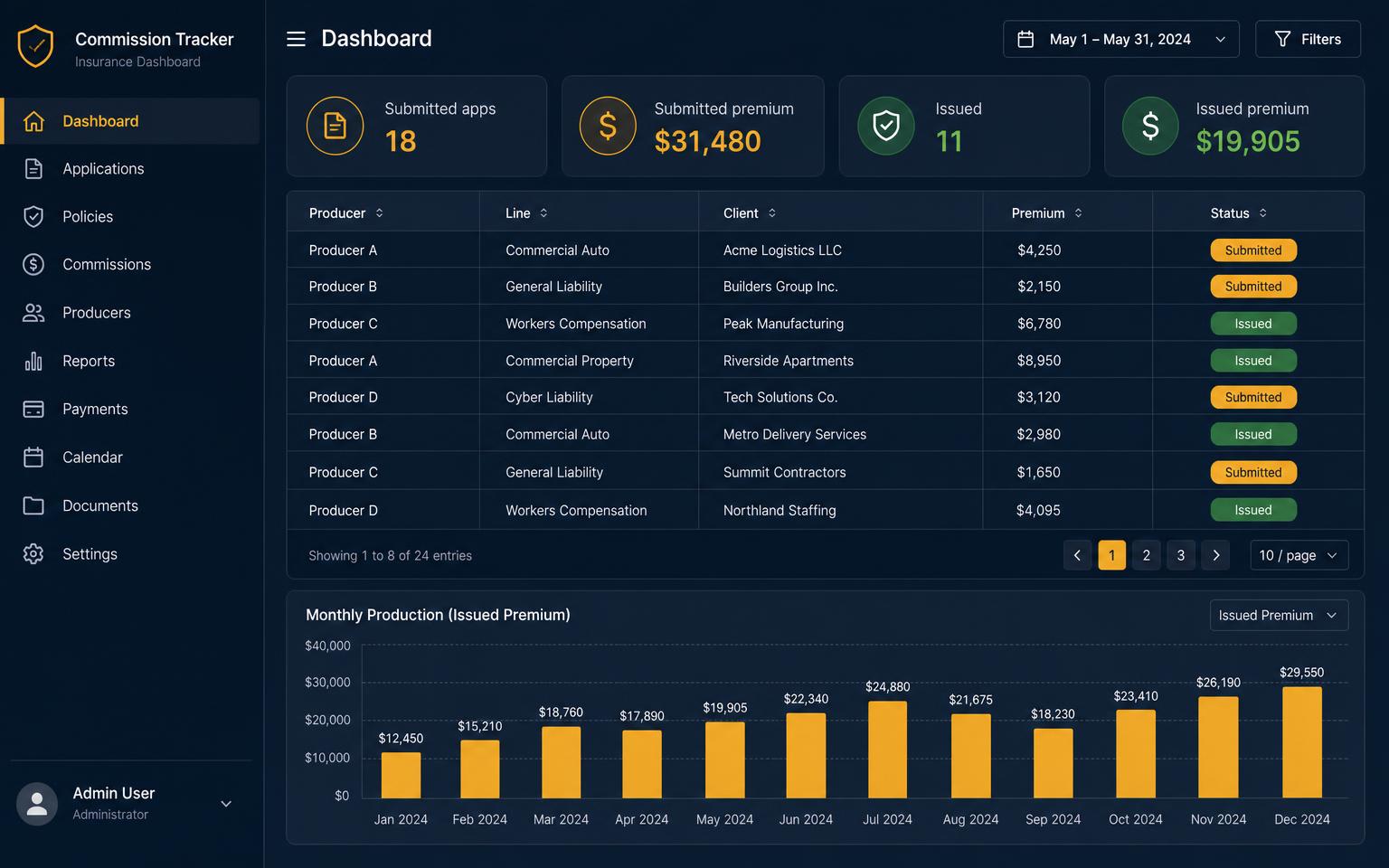Expand the Admin User account chevron
1389x868 pixels.
pos(226,804)
